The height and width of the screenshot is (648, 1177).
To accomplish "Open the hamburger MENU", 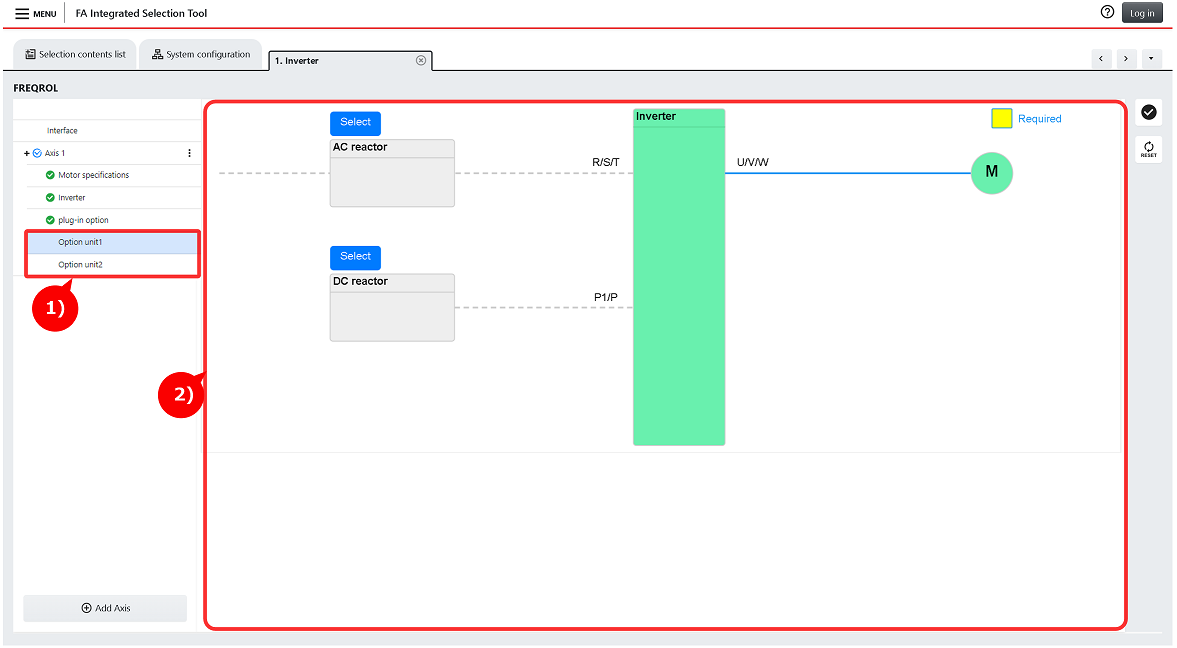I will (35, 14).
